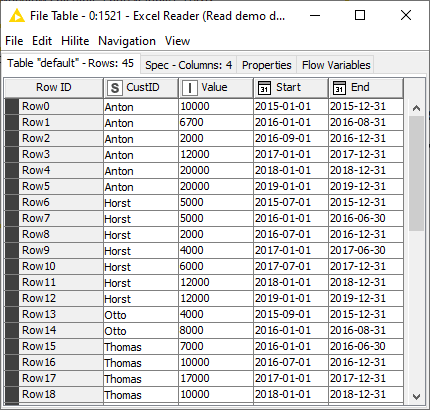430x410 pixels.
Task: Sort by the Start column header
Action: [x=291, y=88]
